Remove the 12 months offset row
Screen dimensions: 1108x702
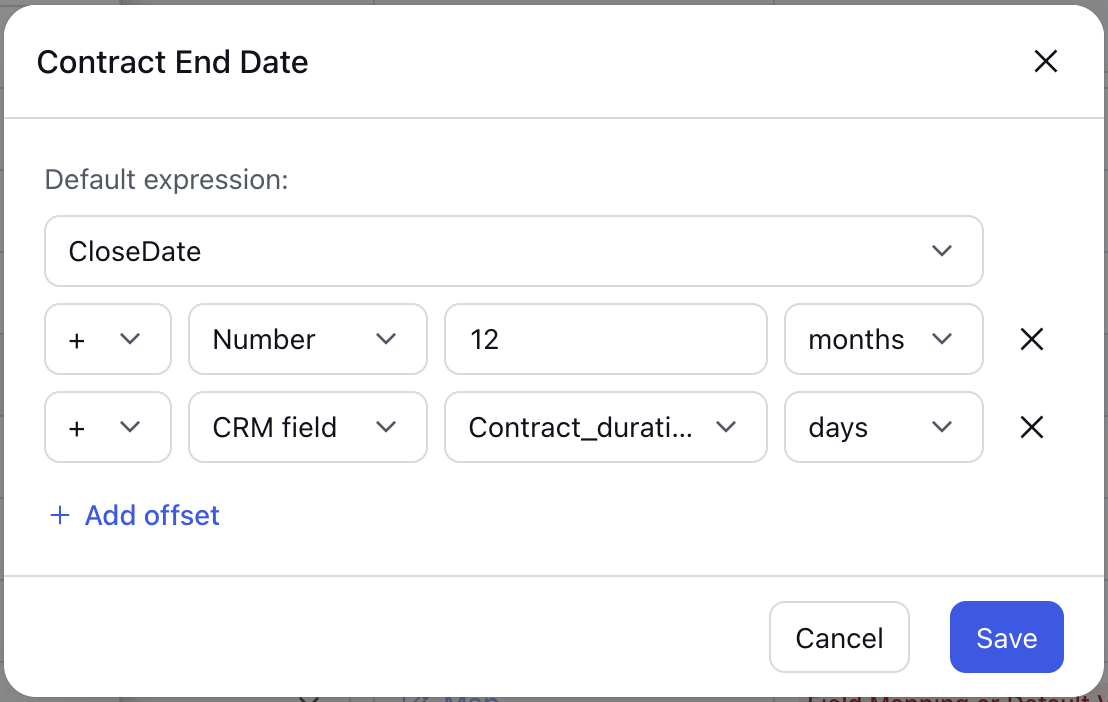pos(1032,339)
